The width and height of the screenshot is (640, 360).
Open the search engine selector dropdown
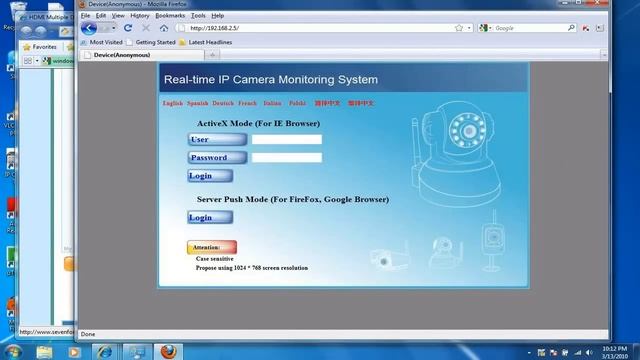point(485,28)
